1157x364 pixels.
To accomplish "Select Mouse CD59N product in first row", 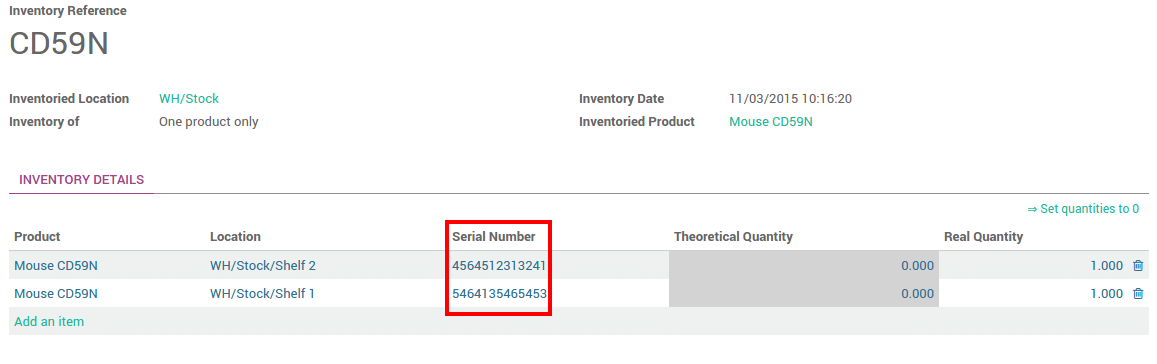I will point(56,265).
